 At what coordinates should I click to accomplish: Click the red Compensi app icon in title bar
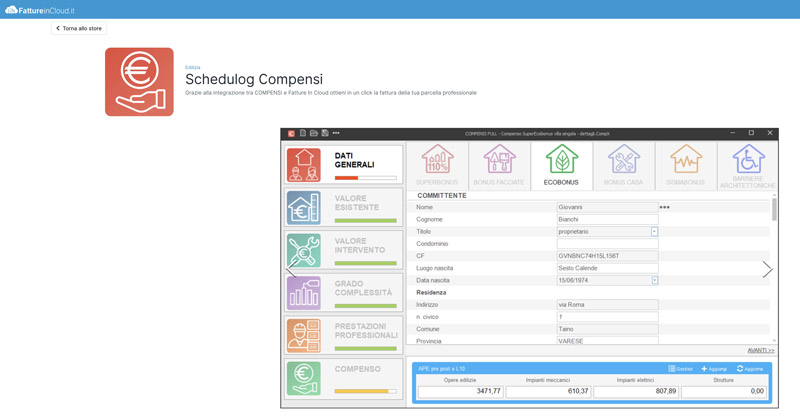[x=291, y=133]
